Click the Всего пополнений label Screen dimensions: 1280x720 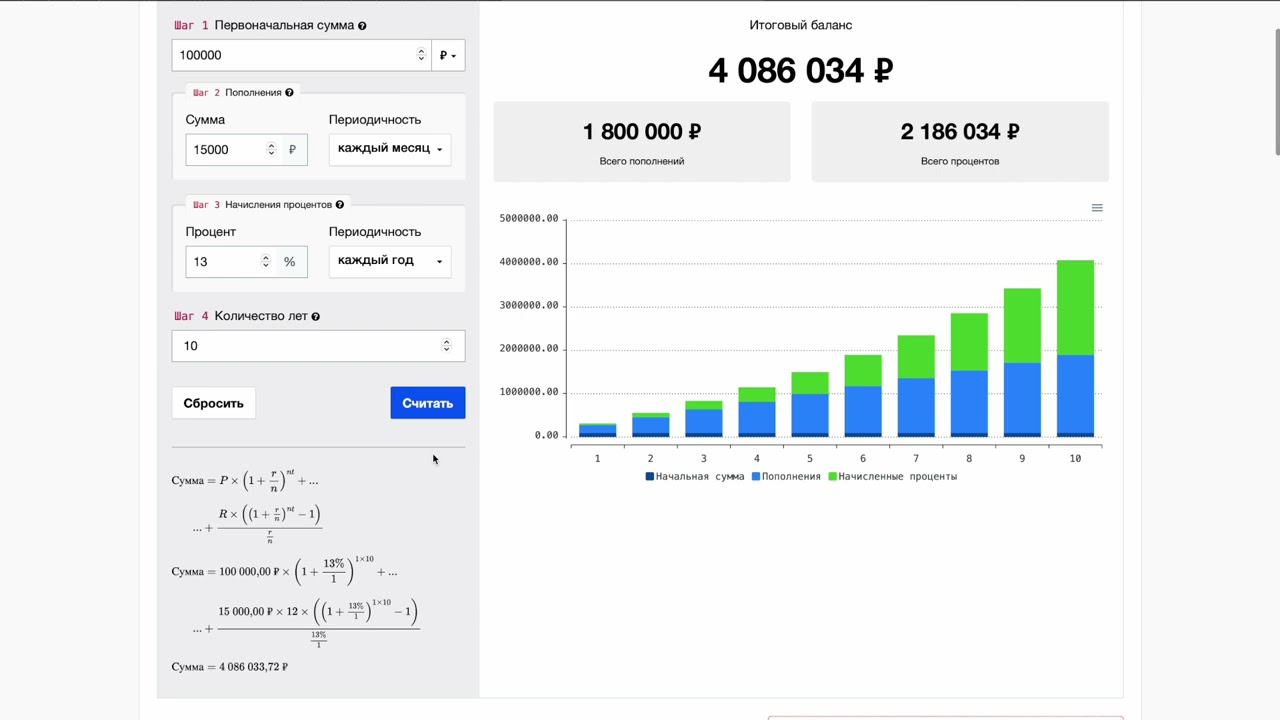pos(642,161)
